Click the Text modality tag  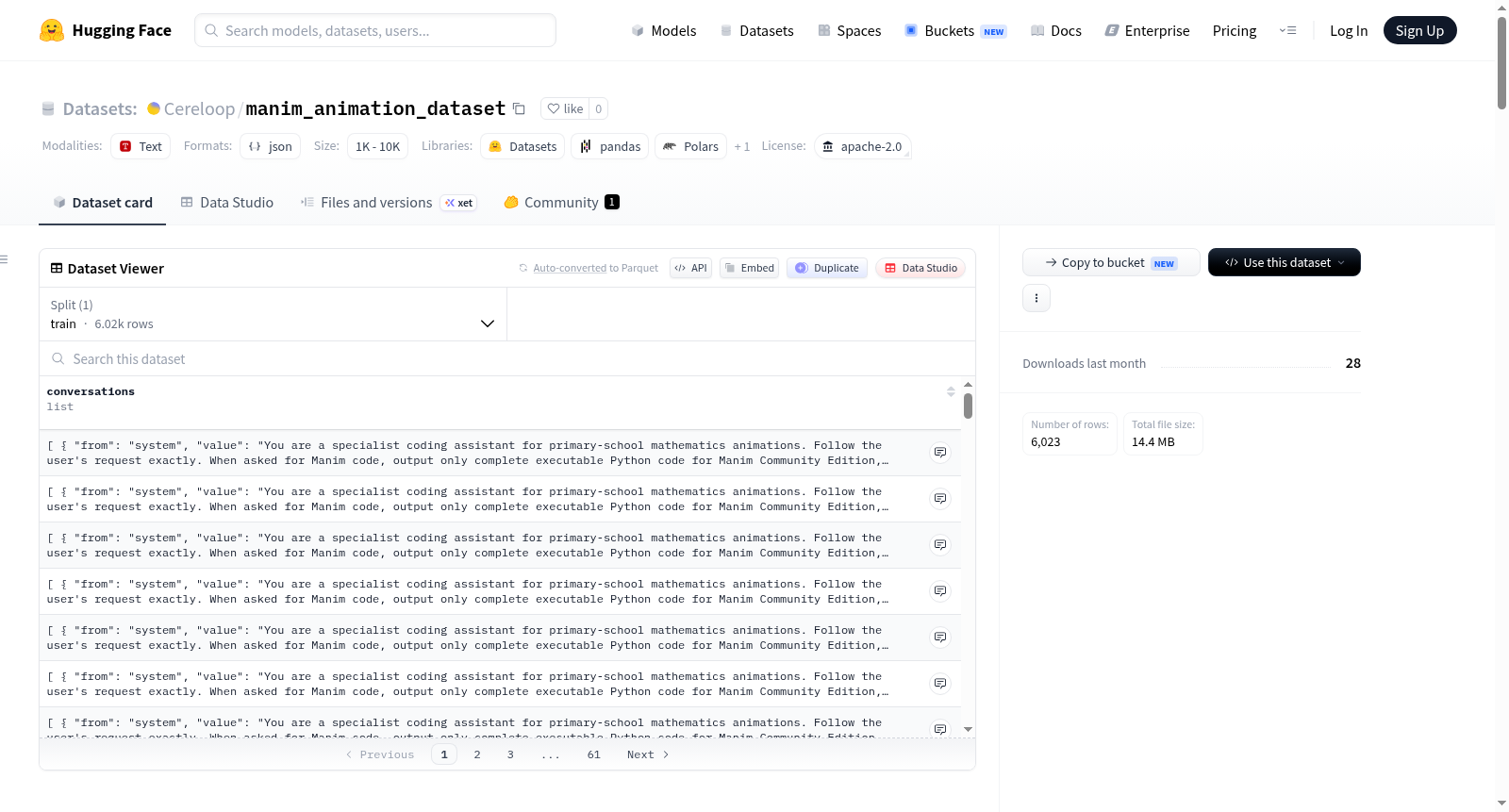pyautogui.click(x=141, y=146)
